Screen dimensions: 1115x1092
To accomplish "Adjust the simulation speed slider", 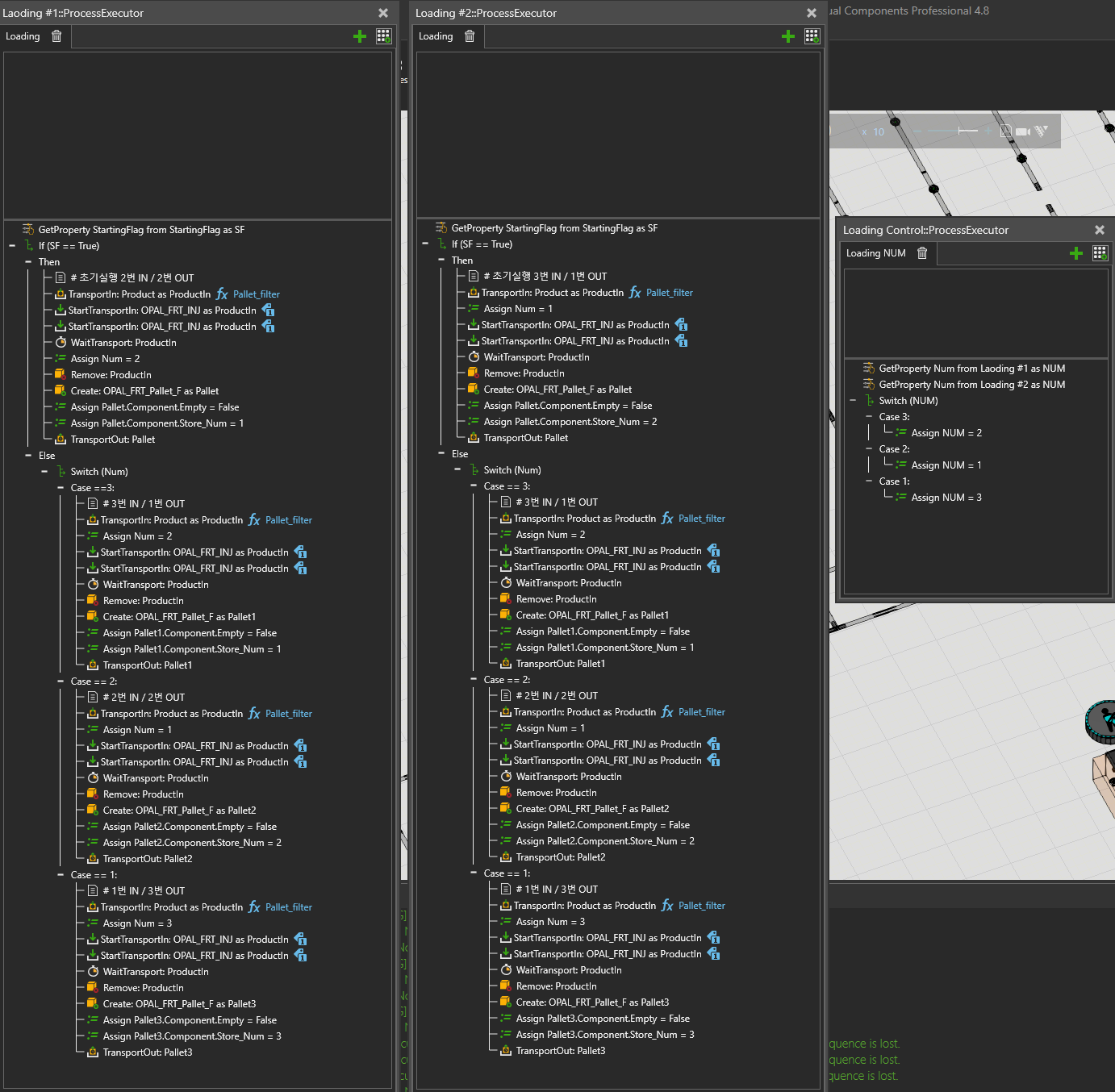I will click(x=958, y=131).
